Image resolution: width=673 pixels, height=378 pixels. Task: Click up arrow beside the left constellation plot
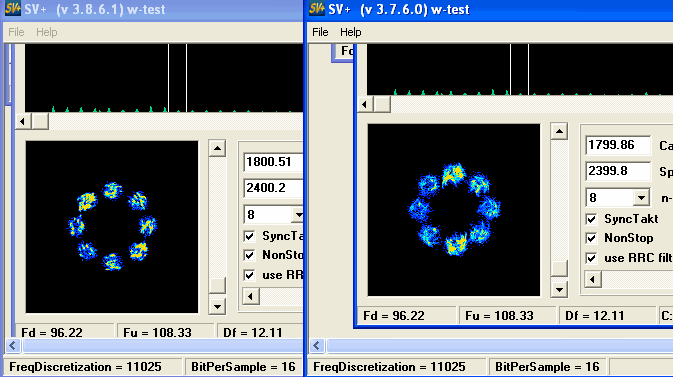[217, 148]
